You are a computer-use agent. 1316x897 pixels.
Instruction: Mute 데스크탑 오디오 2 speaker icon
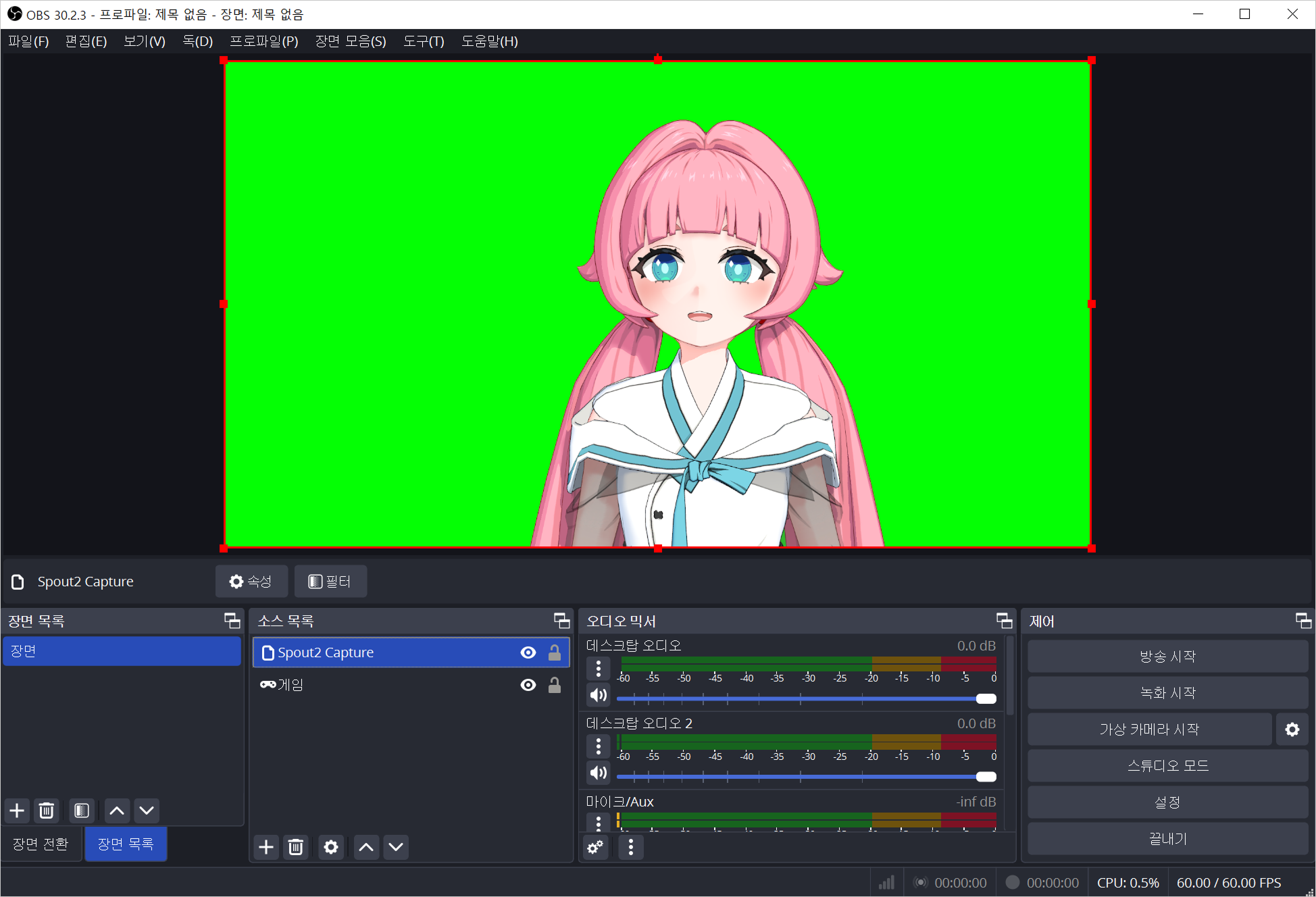[x=599, y=773]
